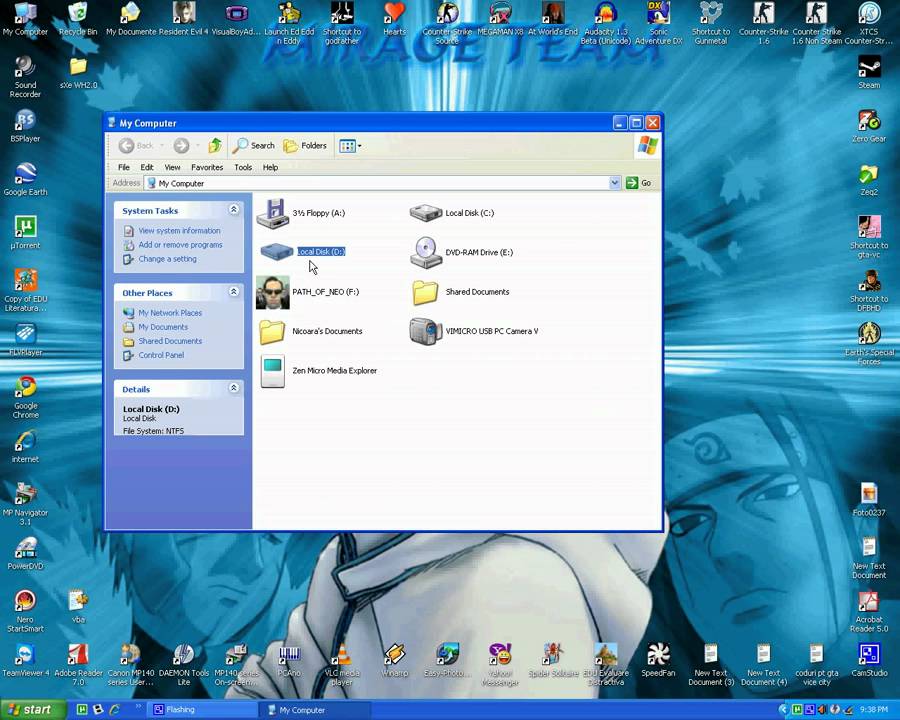Select VIMICRO USB PC Camera icon
The height and width of the screenshot is (720, 900).
(425, 331)
